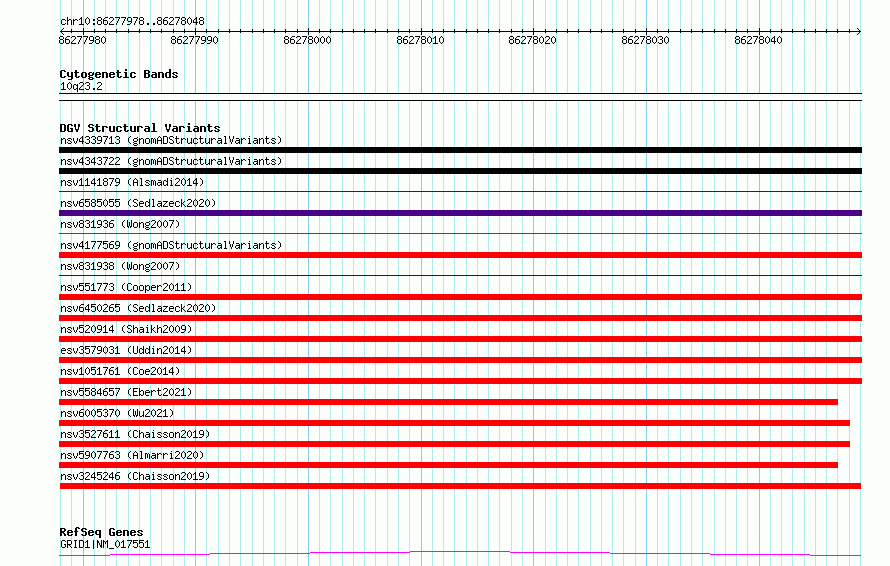The width and height of the screenshot is (890, 566).
Task: Click ruler position label 86278000
Action: (x=307, y=40)
